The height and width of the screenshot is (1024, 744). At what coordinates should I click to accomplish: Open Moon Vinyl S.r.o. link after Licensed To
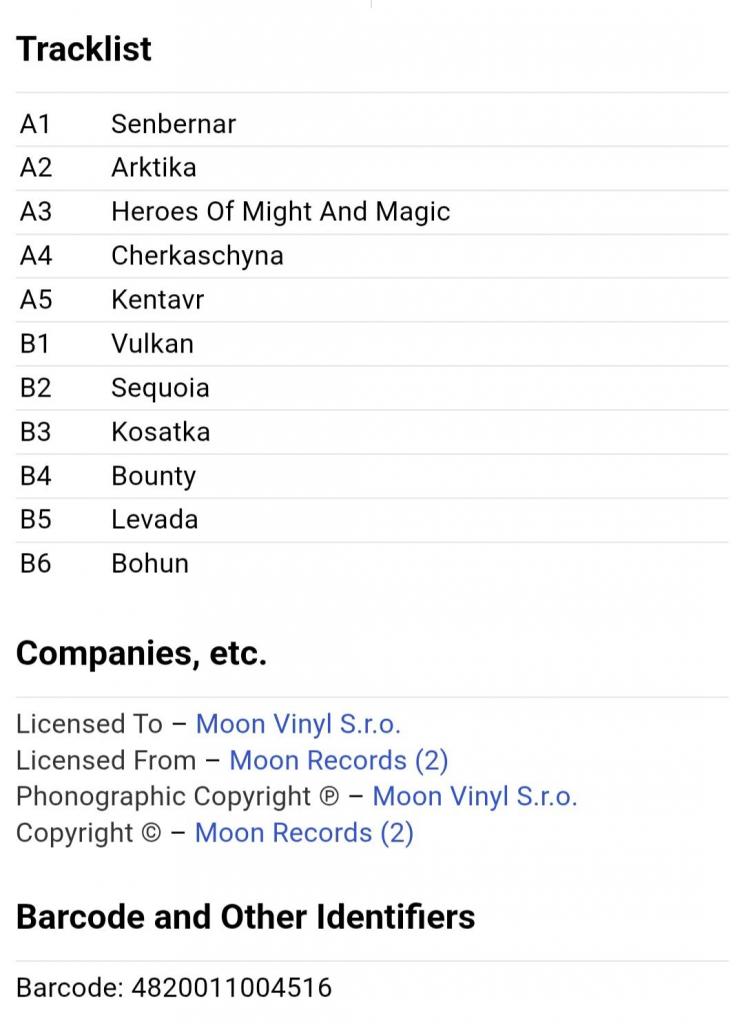[297, 724]
